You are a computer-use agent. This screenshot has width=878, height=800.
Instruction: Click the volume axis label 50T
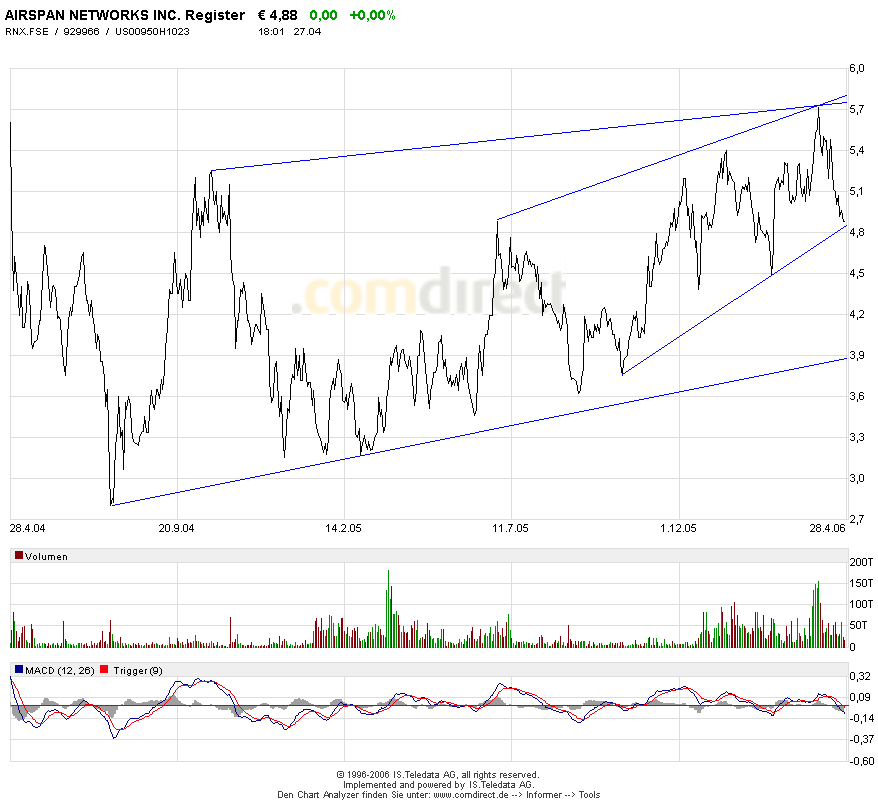[x=861, y=625]
